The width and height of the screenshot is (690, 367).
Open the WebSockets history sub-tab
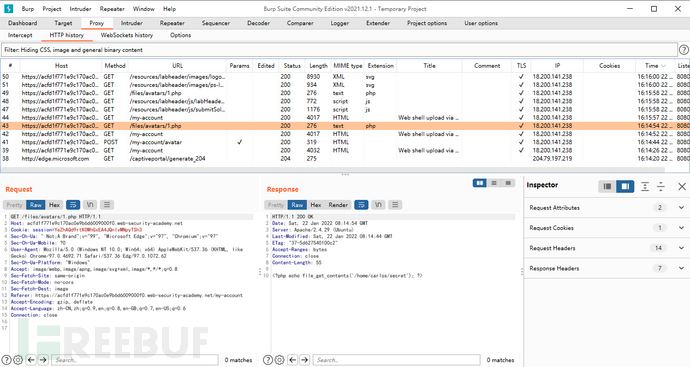[x=127, y=35]
